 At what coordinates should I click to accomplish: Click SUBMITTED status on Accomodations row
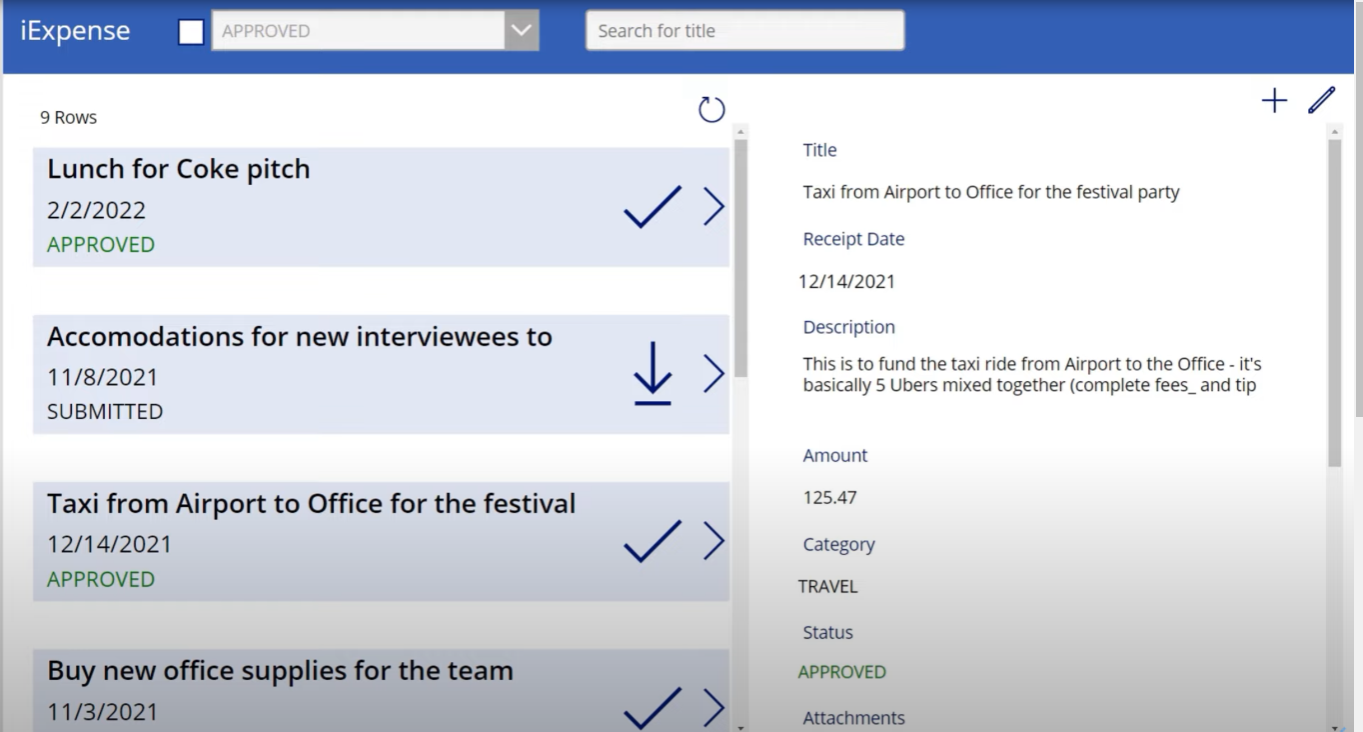pyautogui.click(x=105, y=411)
